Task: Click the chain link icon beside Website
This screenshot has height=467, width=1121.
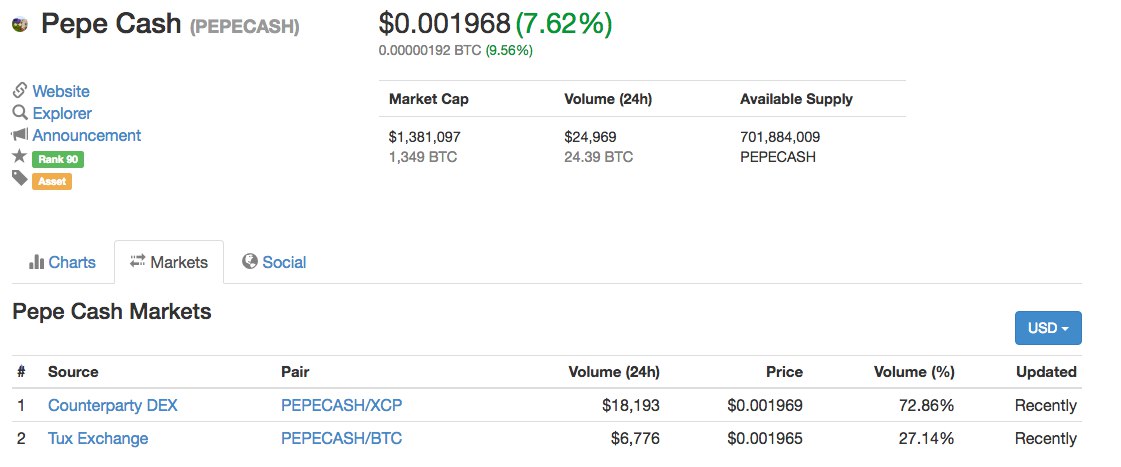Action: click(20, 91)
